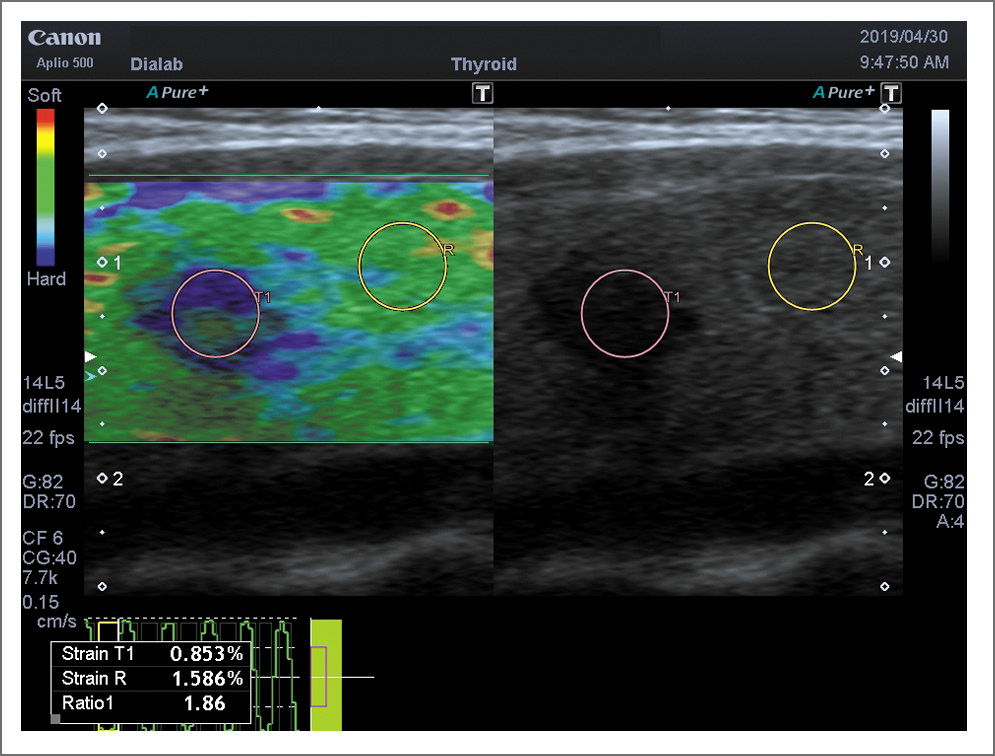Click the white focus triangle beside the elastogram
The image size is (995, 756).
(x=92, y=357)
